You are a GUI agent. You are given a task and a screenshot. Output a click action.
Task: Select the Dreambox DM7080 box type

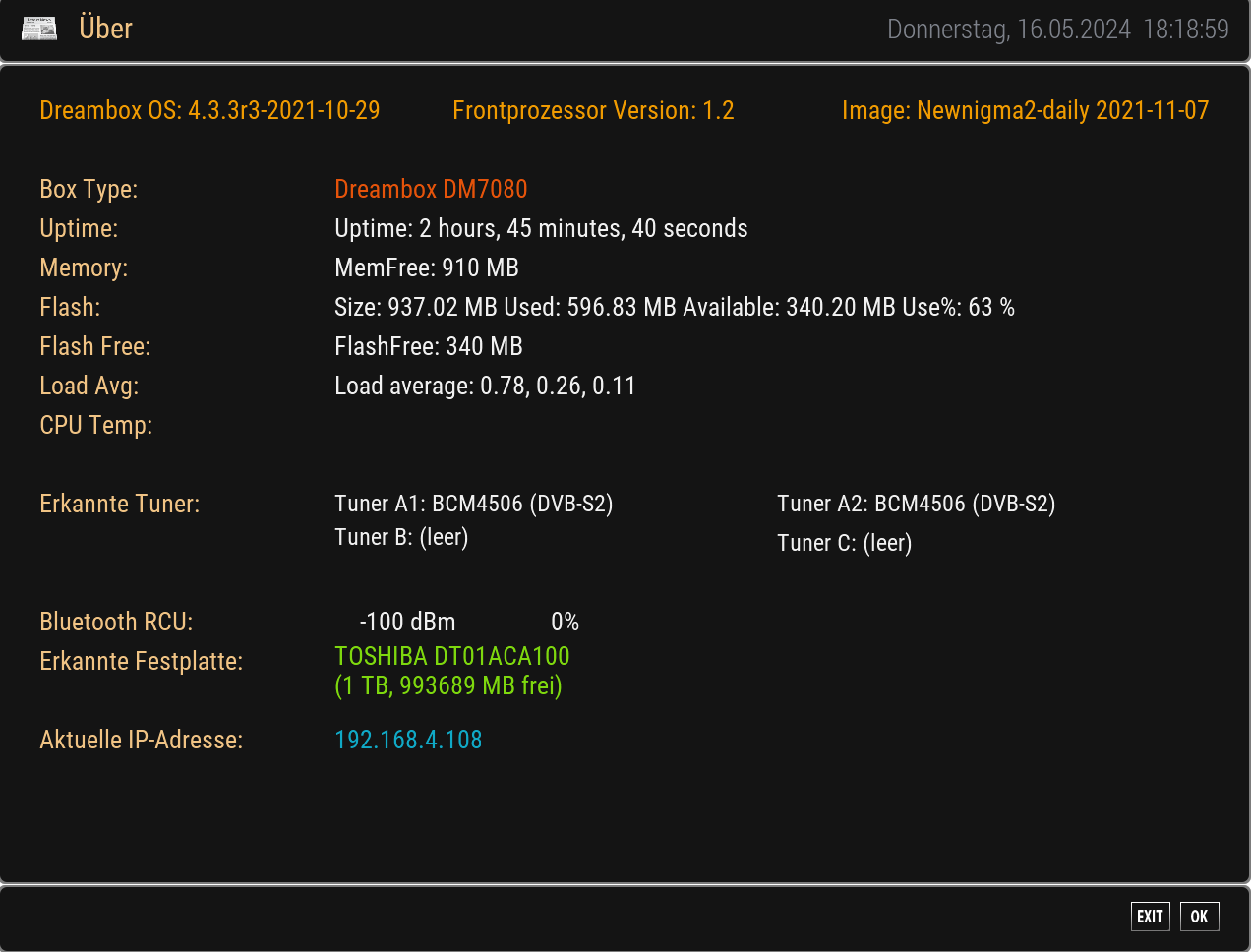pos(431,189)
